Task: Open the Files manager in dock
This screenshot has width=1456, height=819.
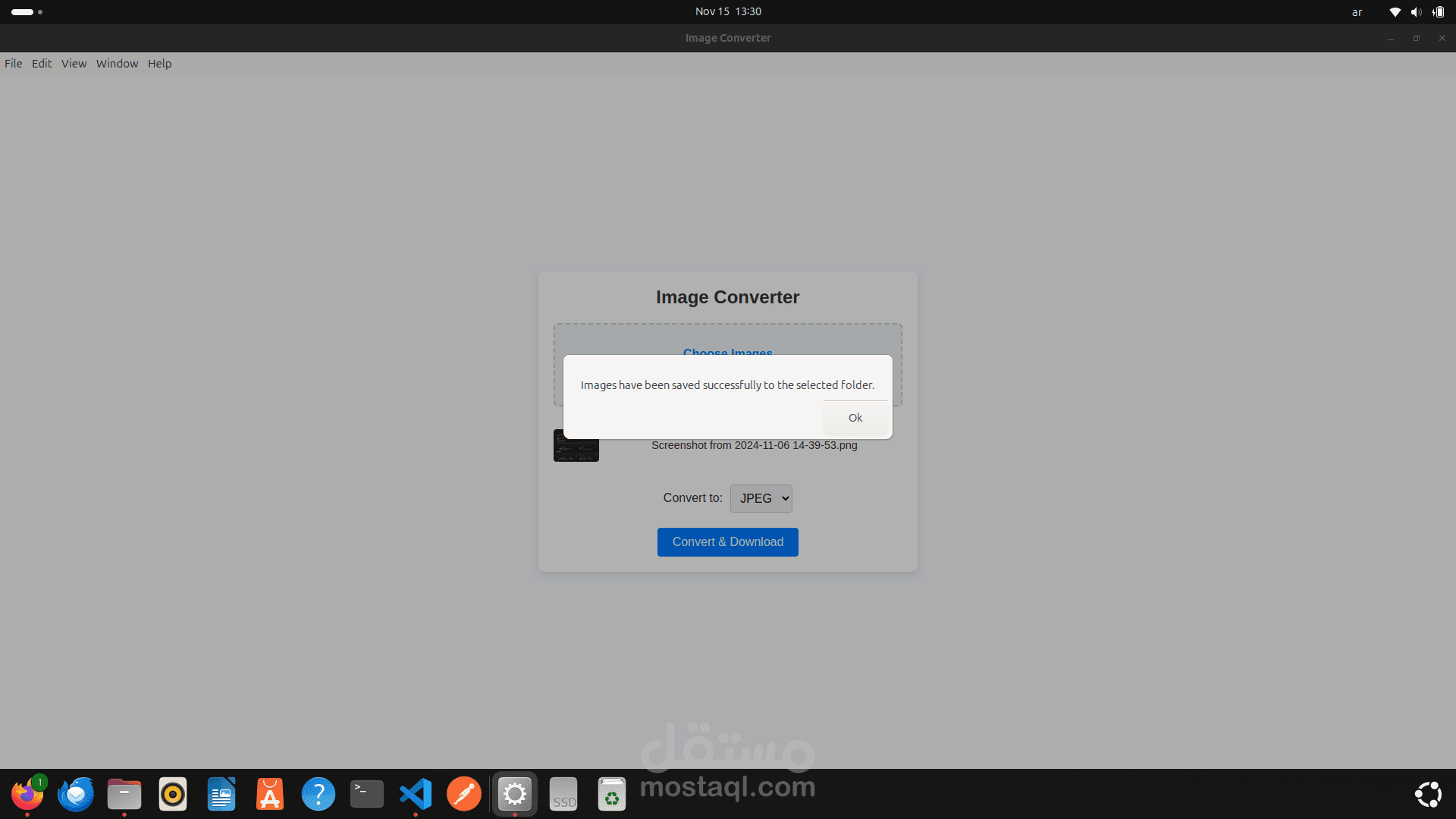Action: [x=124, y=794]
